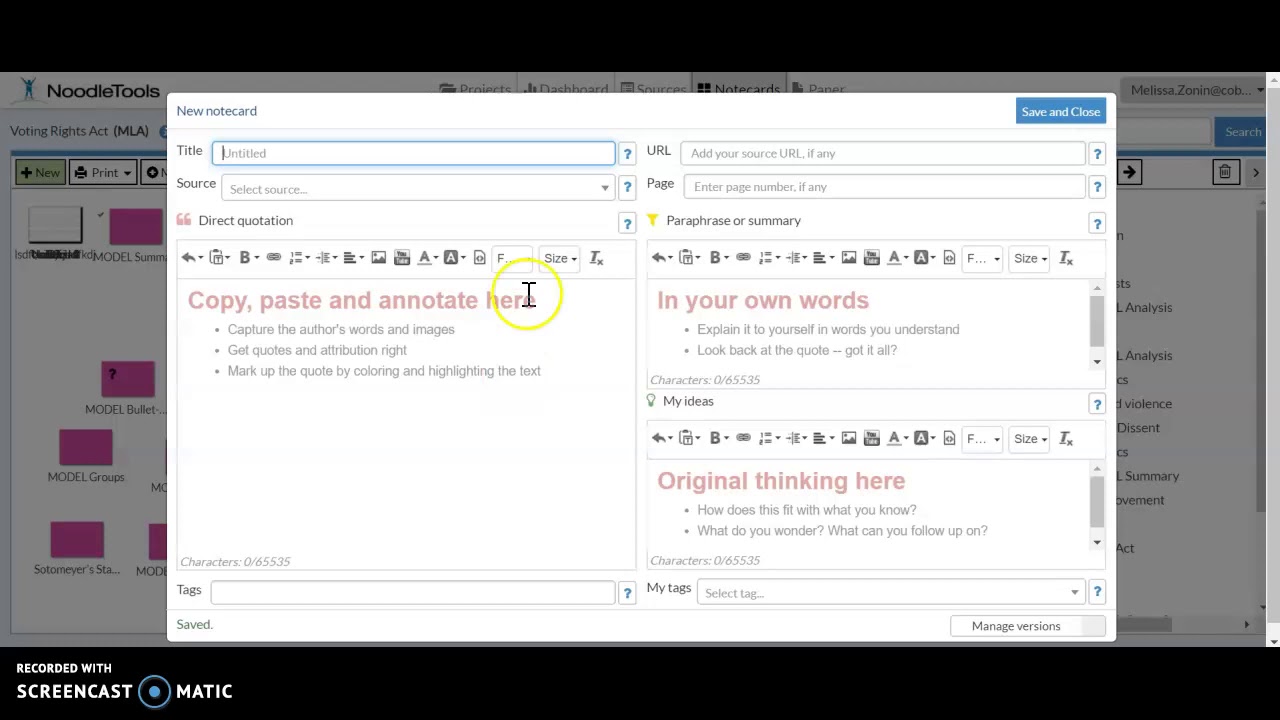Screen dimensions: 1280x720
Task: Click the Tags input field
Action: pos(413,593)
